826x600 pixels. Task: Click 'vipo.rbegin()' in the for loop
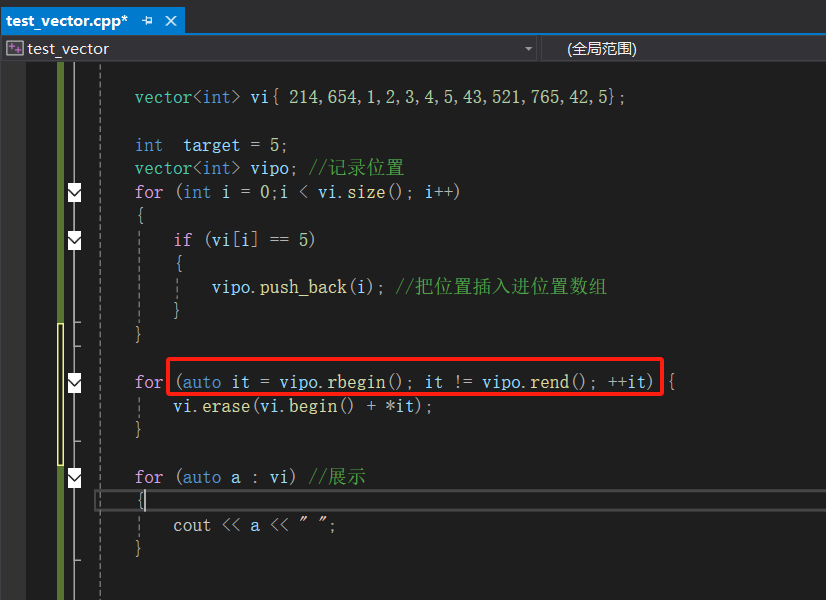point(341,382)
